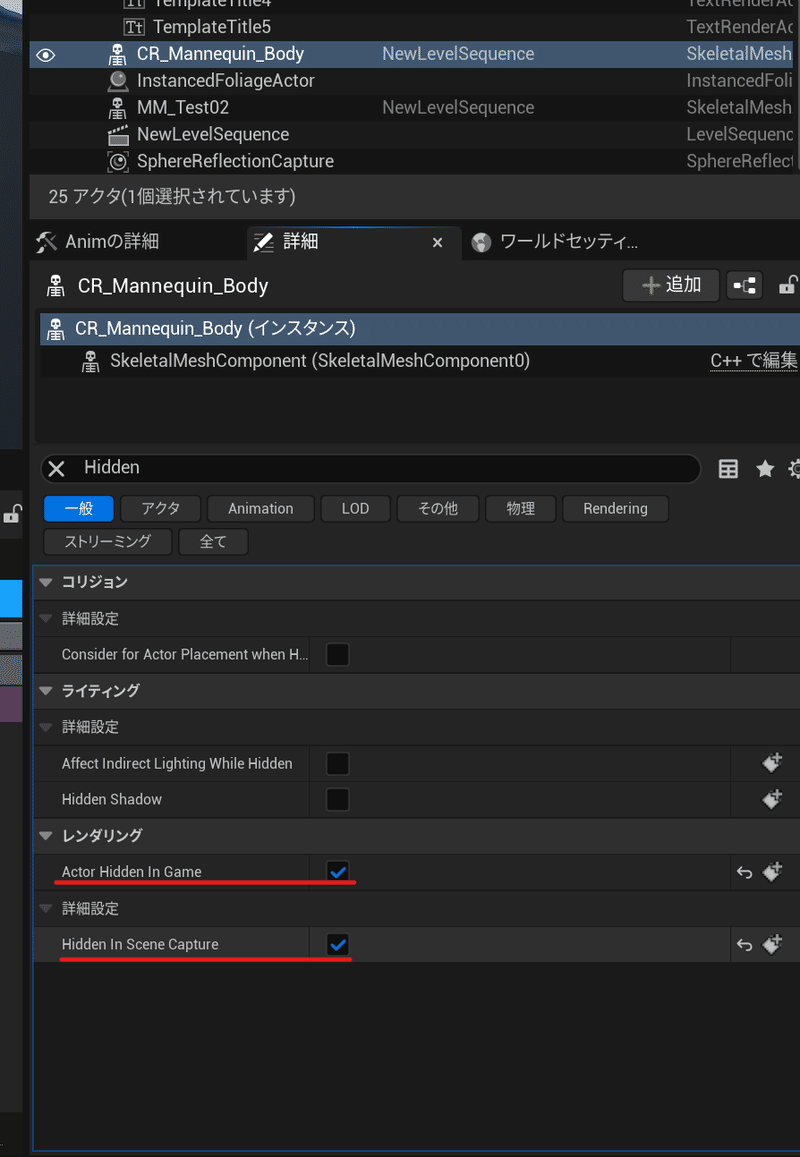Click the SphereReflectionCapture actor icon

[118, 161]
